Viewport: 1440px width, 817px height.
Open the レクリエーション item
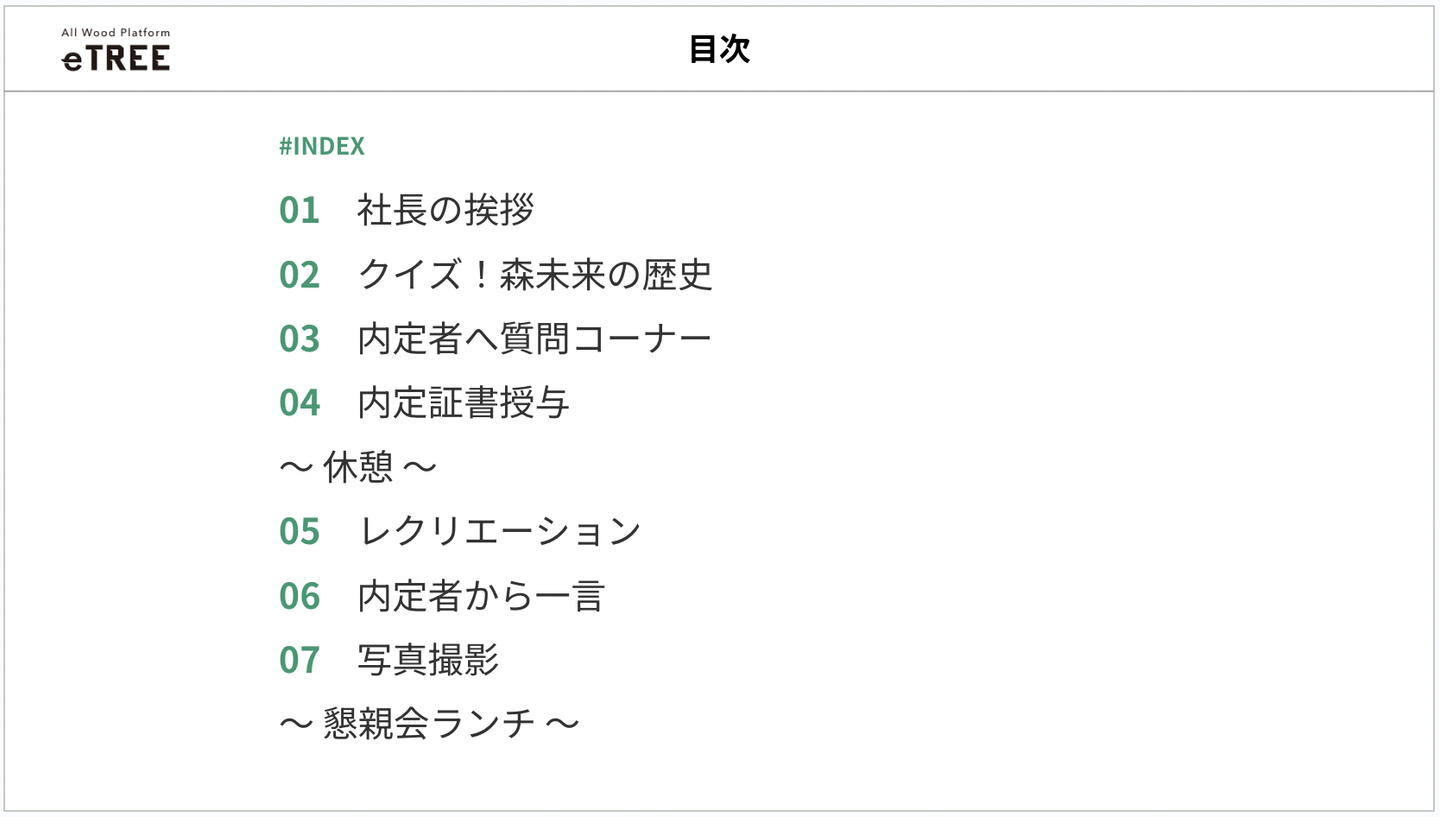pos(499,530)
